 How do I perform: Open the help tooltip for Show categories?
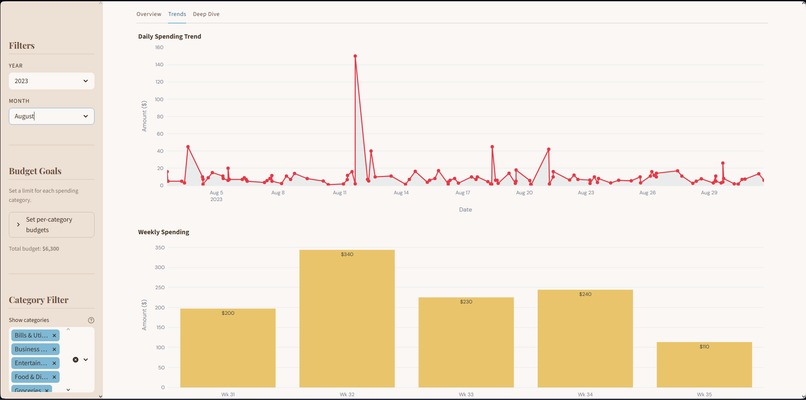91,320
